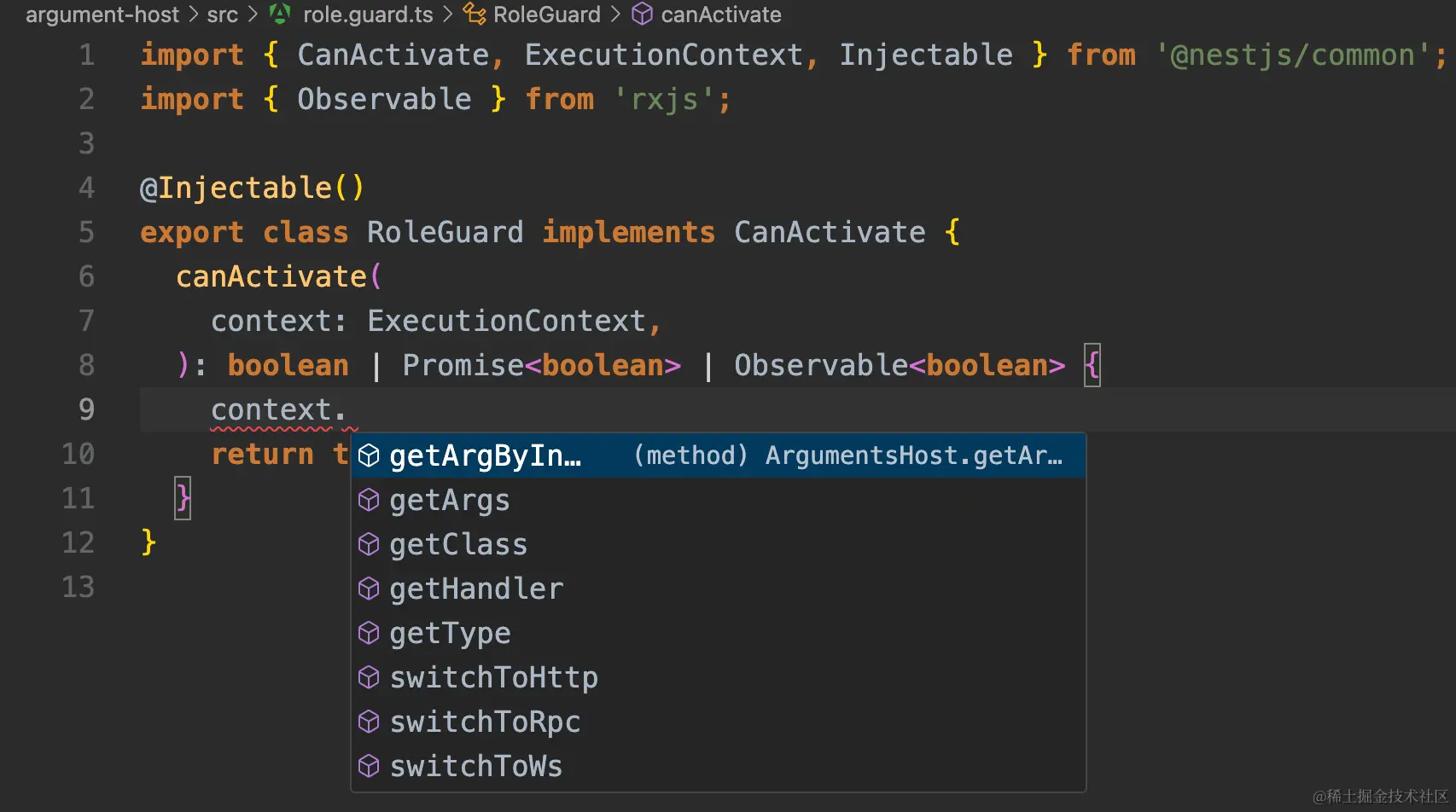Click 'ExecutionContext' in the import on line 1
The image size is (1456, 812).
click(x=664, y=55)
